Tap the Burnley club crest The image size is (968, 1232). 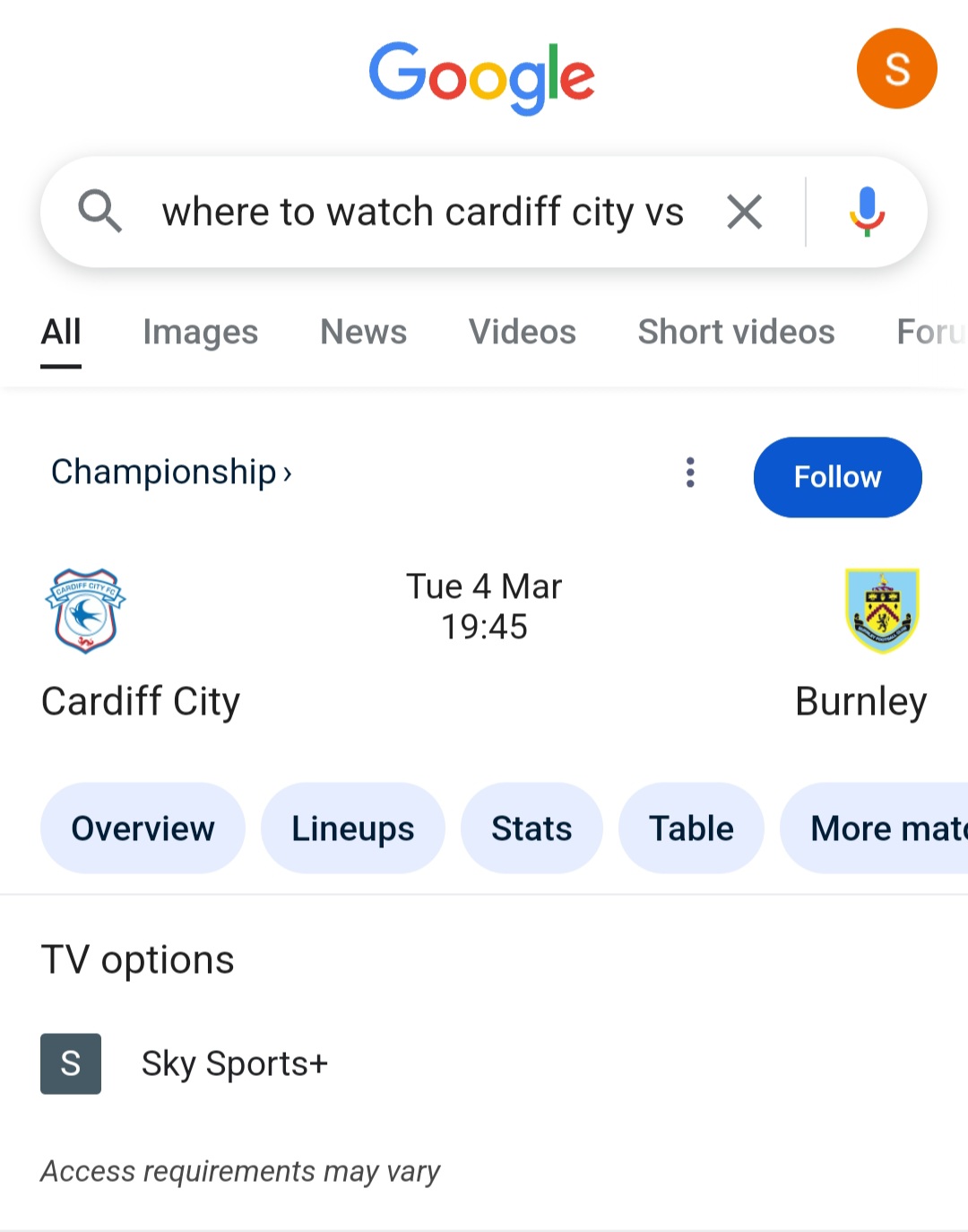coord(882,611)
